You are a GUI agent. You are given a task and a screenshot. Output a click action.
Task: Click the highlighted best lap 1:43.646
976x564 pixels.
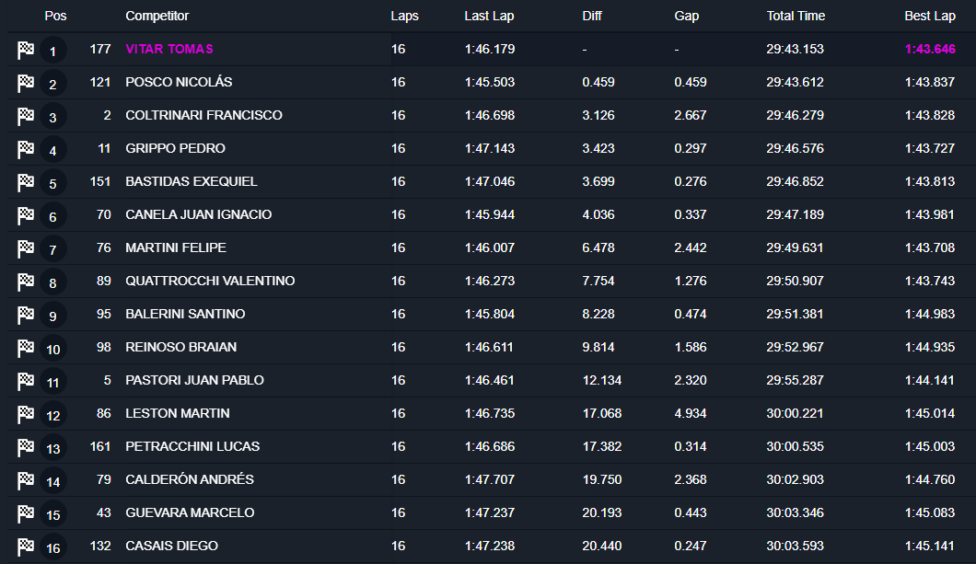(x=929, y=49)
